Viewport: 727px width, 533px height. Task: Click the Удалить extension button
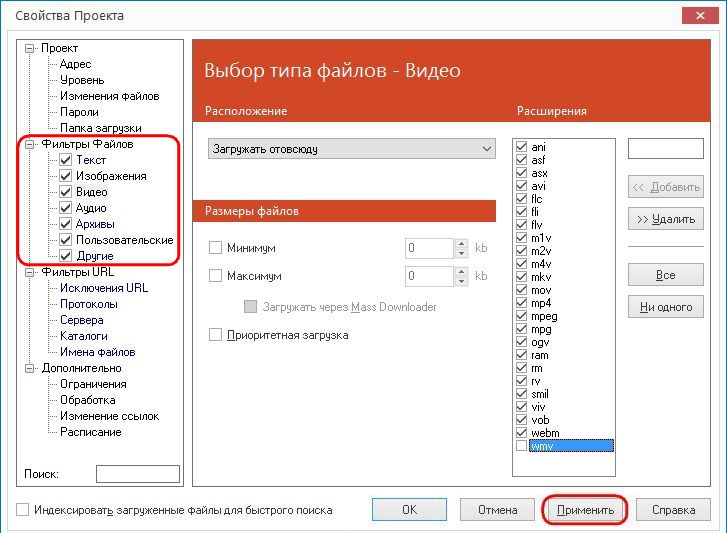click(666, 219)
